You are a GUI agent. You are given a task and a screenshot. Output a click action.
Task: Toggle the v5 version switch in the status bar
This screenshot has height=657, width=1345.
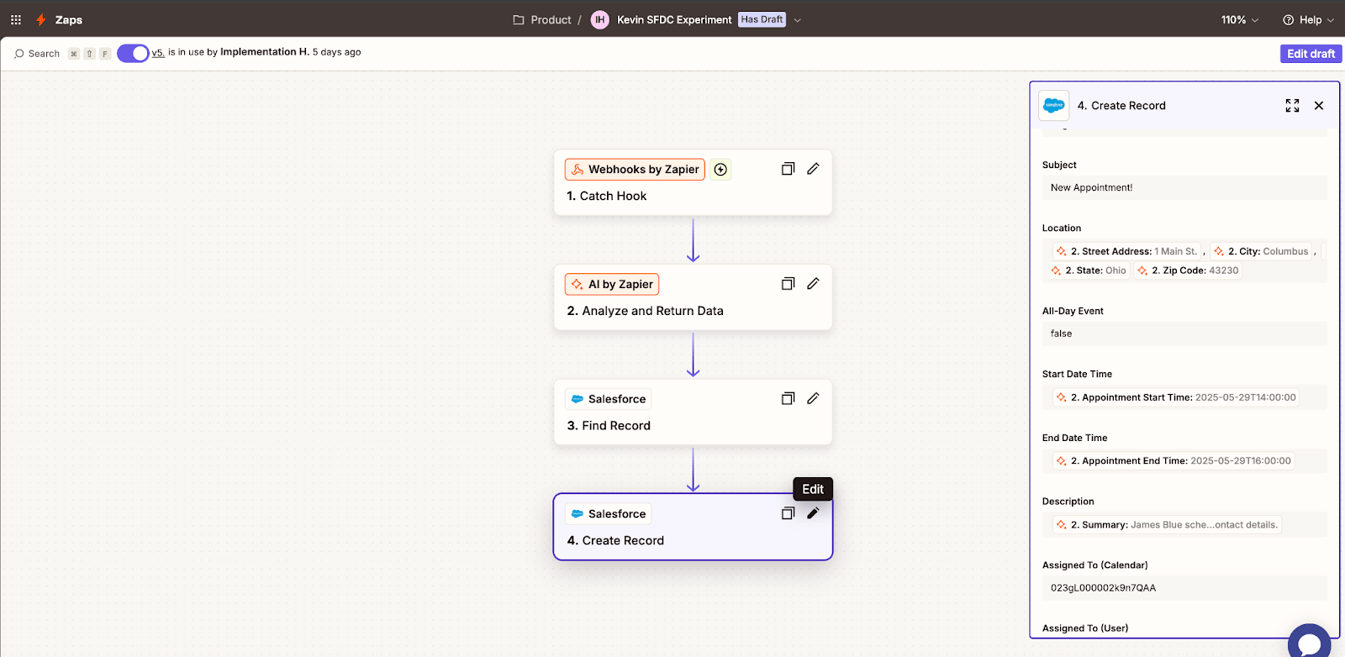coord(131,53)
